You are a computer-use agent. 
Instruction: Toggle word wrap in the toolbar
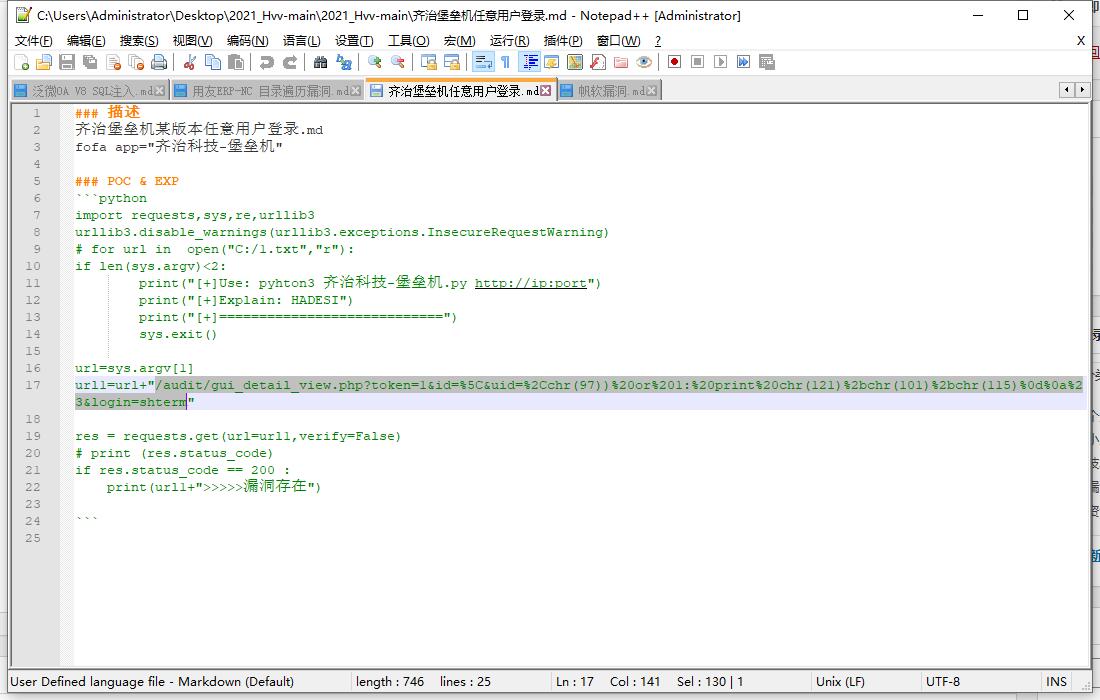point(483,62)
